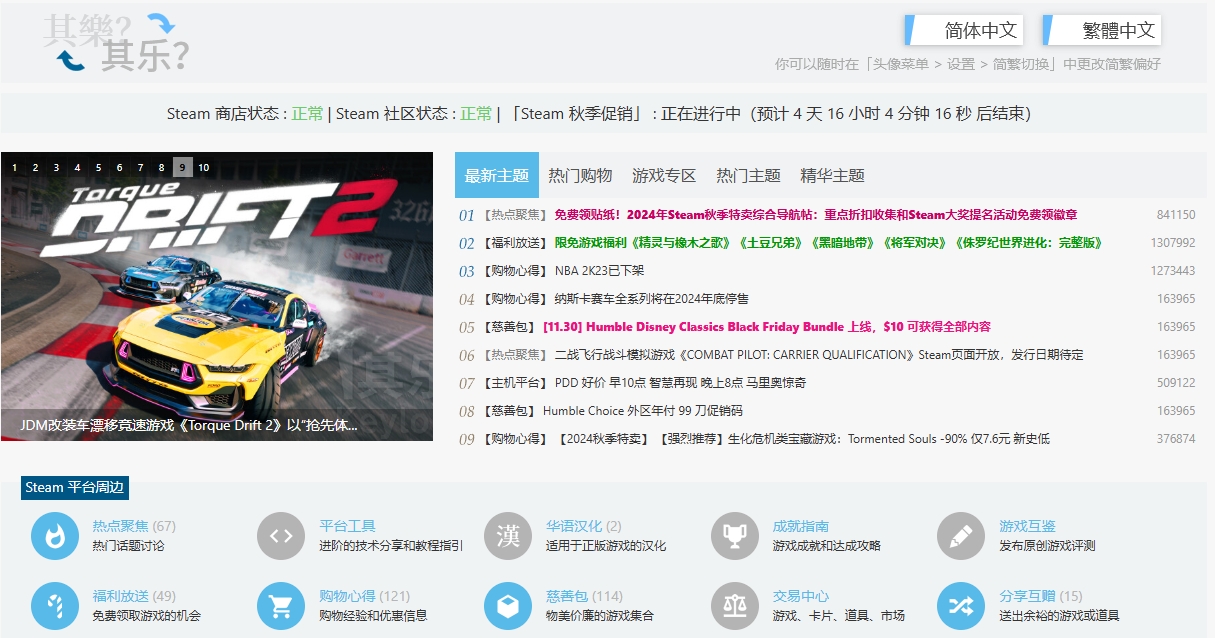Click the JDM改装车漂移竞速游戏 caption
This screenshot has width=1215, height=638.
(189, 425)
